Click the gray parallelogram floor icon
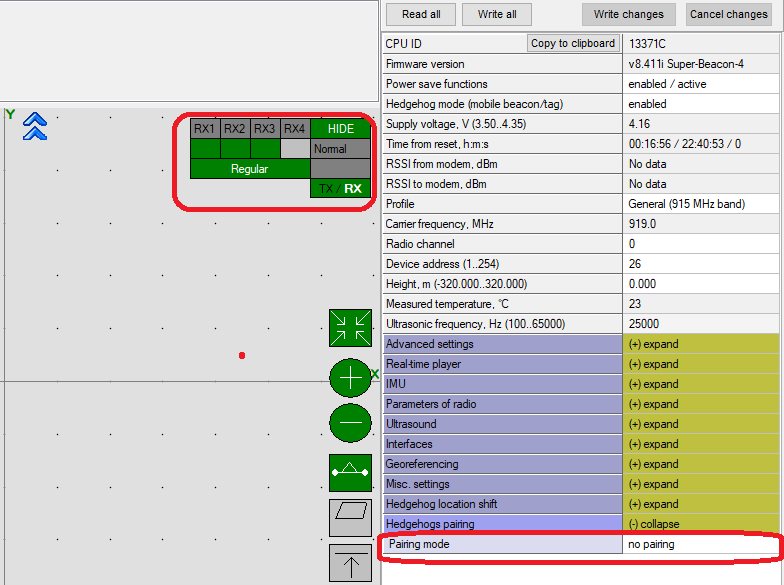Screen dimensions: 784x585 pyautogui.click(x=350, y=518)
